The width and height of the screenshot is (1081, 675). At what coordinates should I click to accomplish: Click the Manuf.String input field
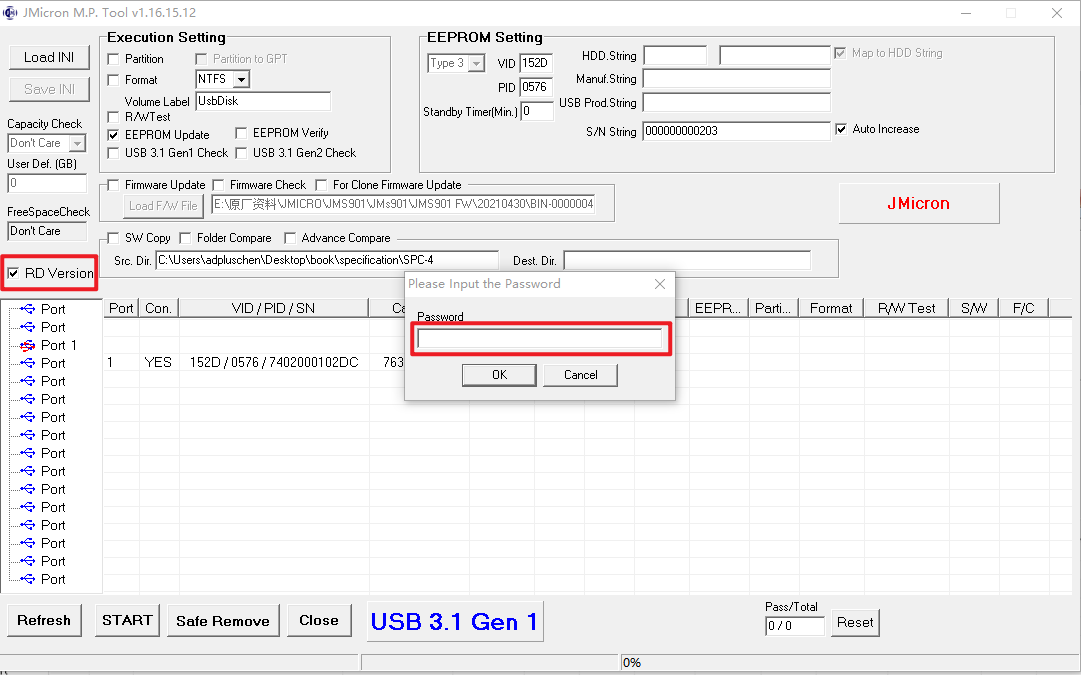(736, 79)
